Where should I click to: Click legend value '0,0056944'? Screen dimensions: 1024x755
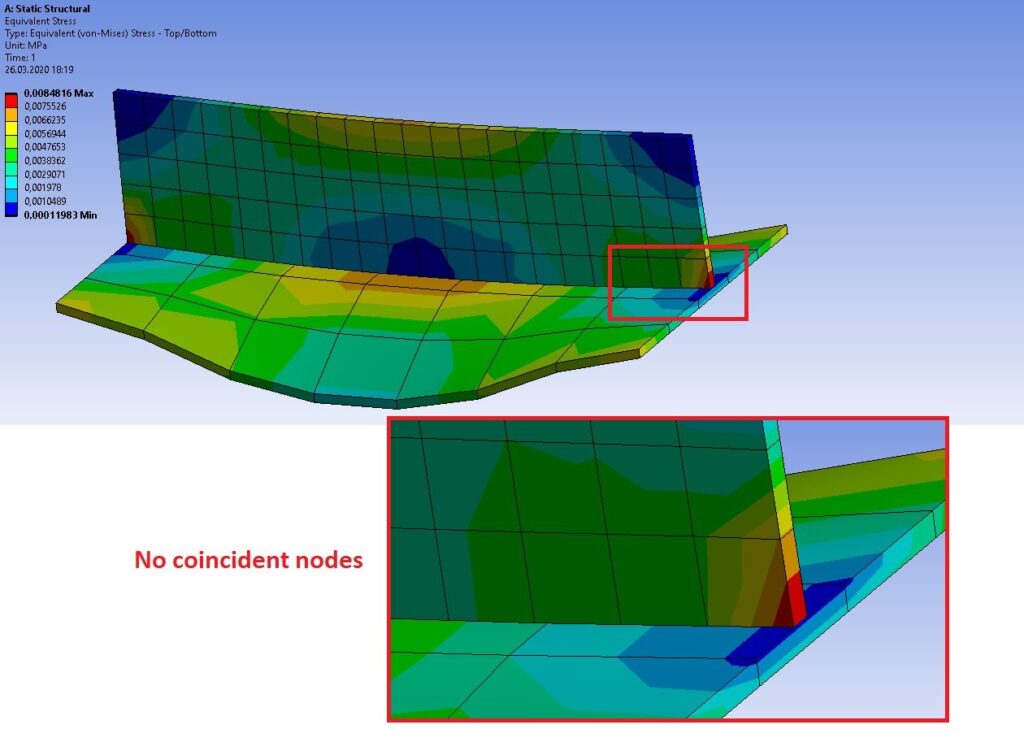(45, 134)
